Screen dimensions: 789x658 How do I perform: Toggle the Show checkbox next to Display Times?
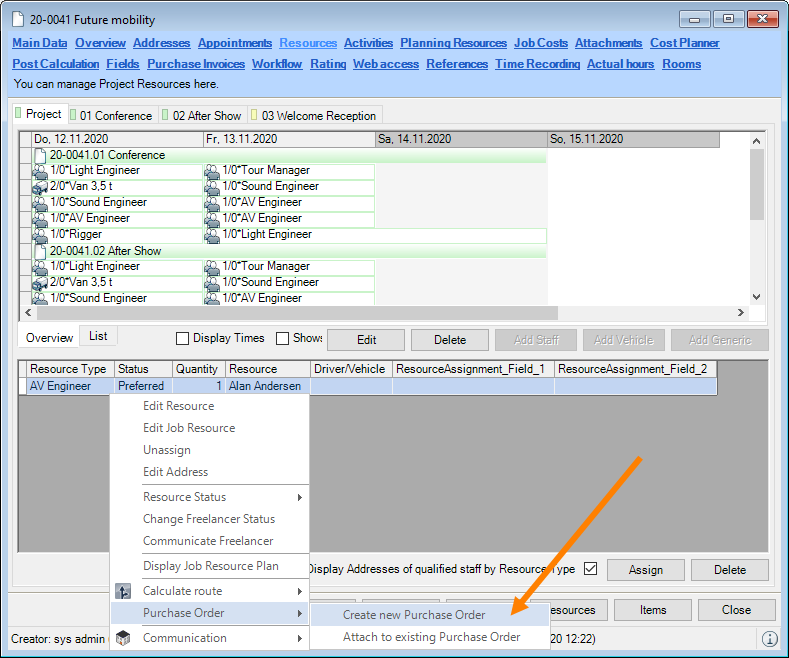click(283, 339)
